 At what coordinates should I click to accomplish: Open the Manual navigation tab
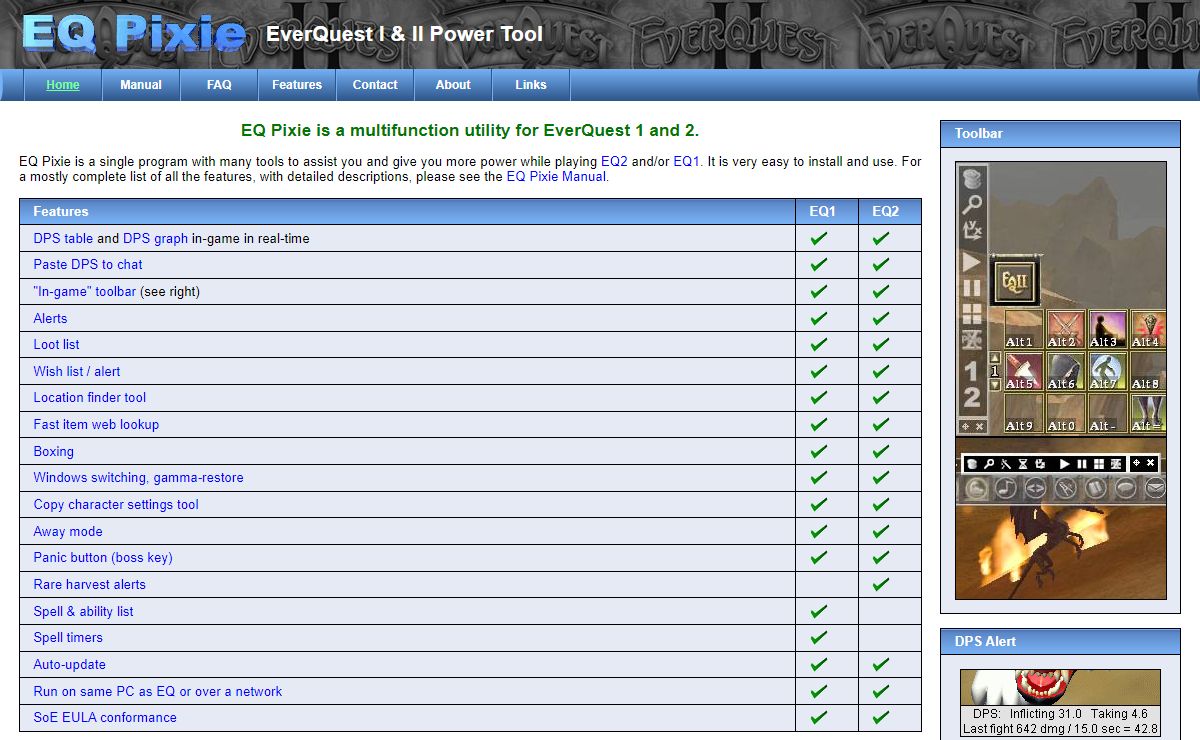[x=141, y=85]
